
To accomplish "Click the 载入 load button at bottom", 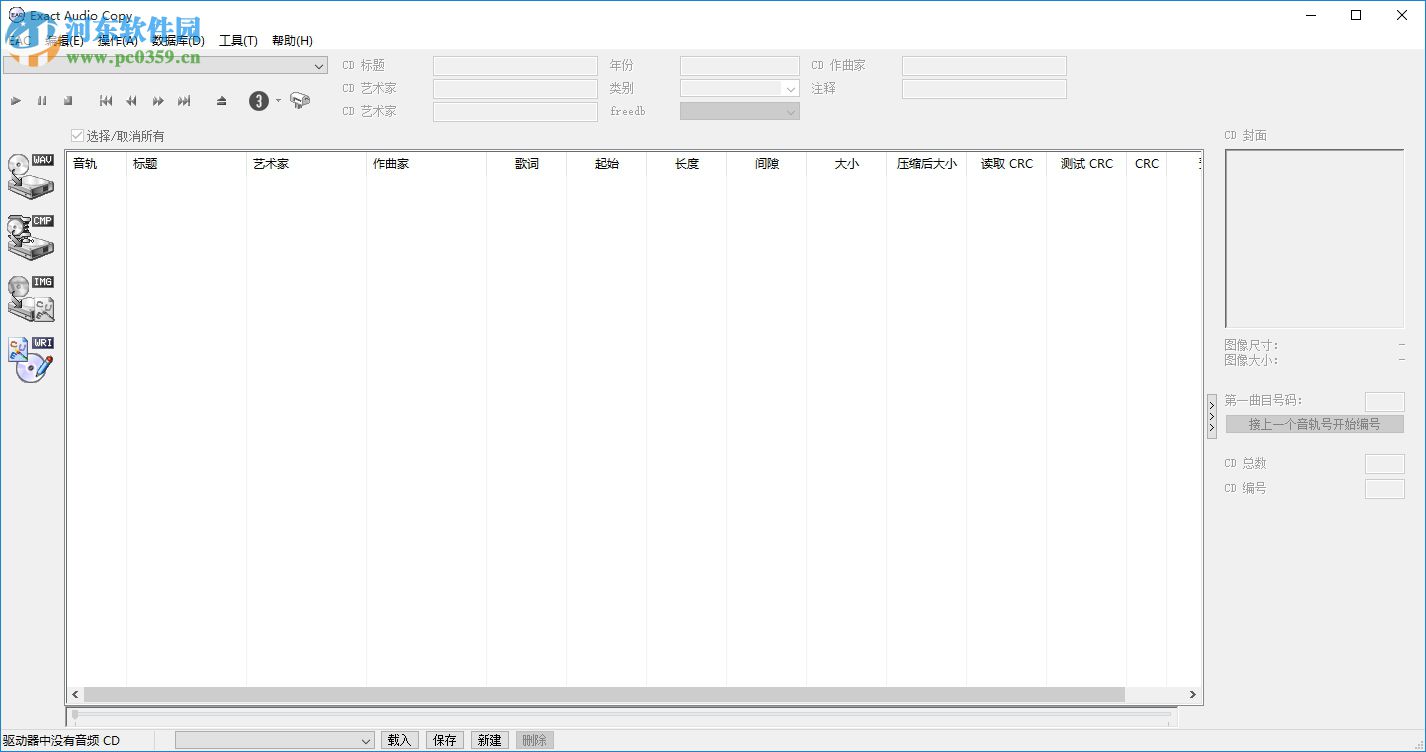I will [399, 739].
